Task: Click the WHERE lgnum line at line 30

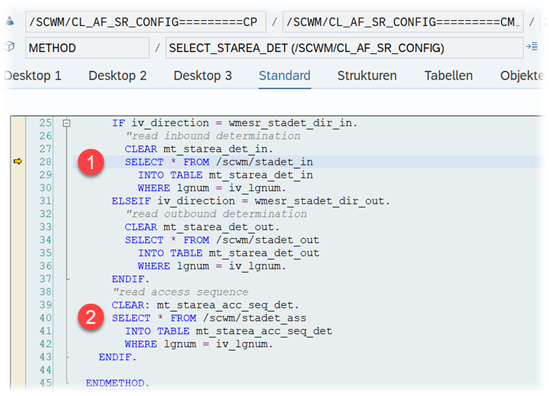Action: click(212, 188)
